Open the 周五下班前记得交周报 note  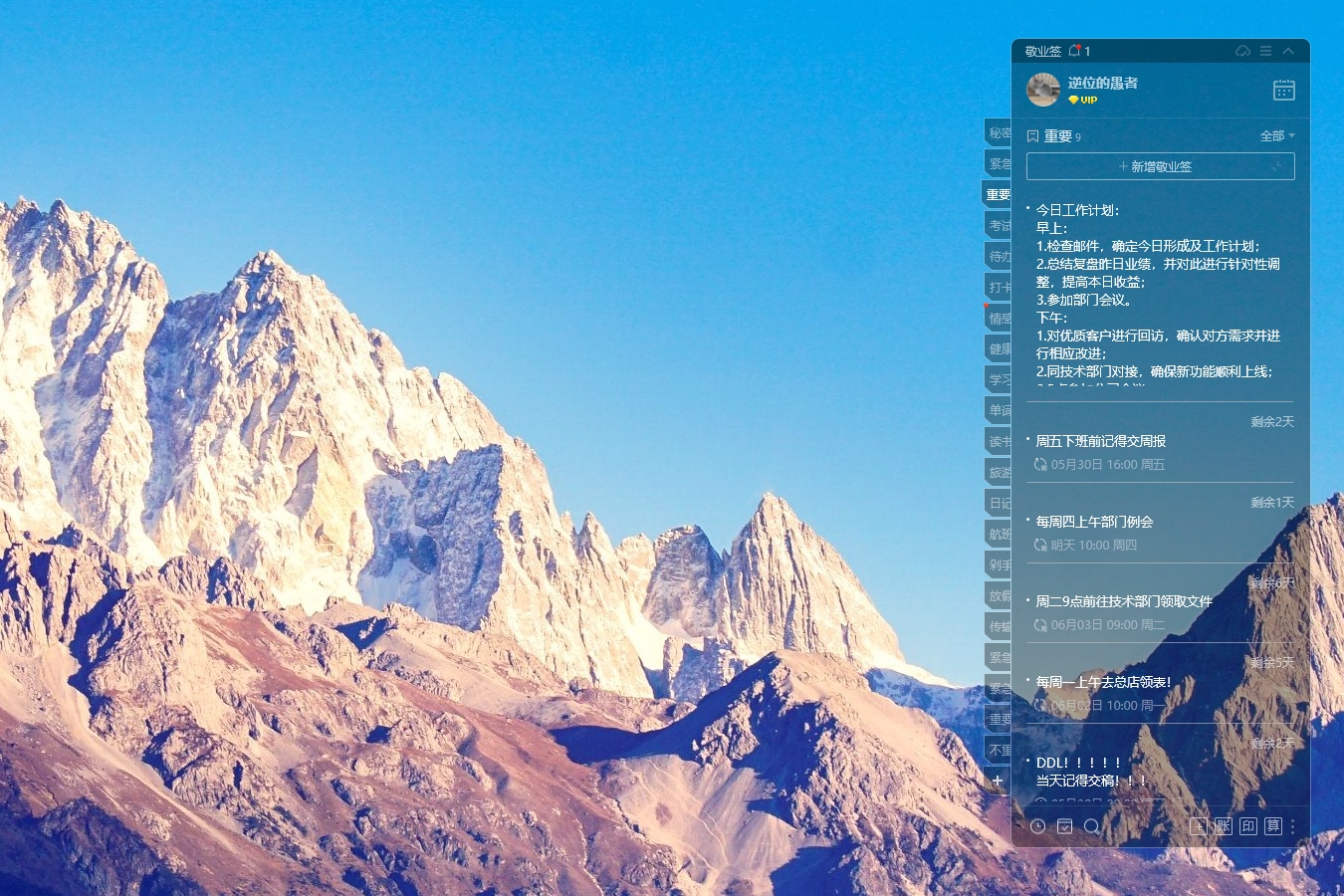1100,441
